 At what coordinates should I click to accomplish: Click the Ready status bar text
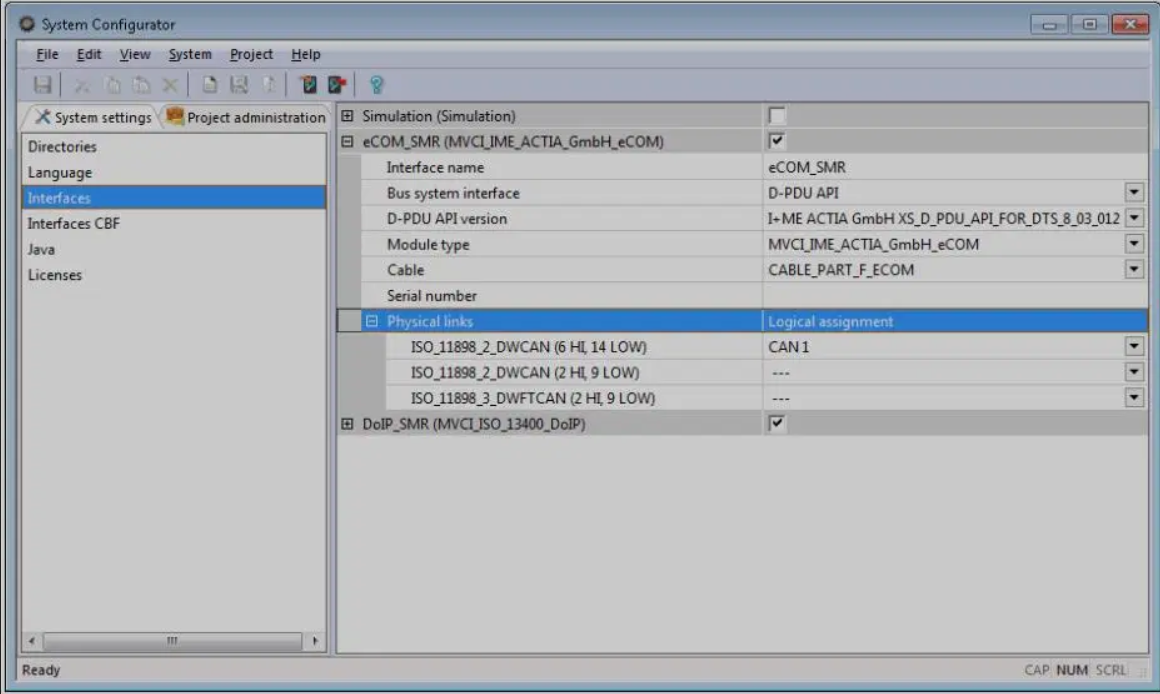coord(41,670)
